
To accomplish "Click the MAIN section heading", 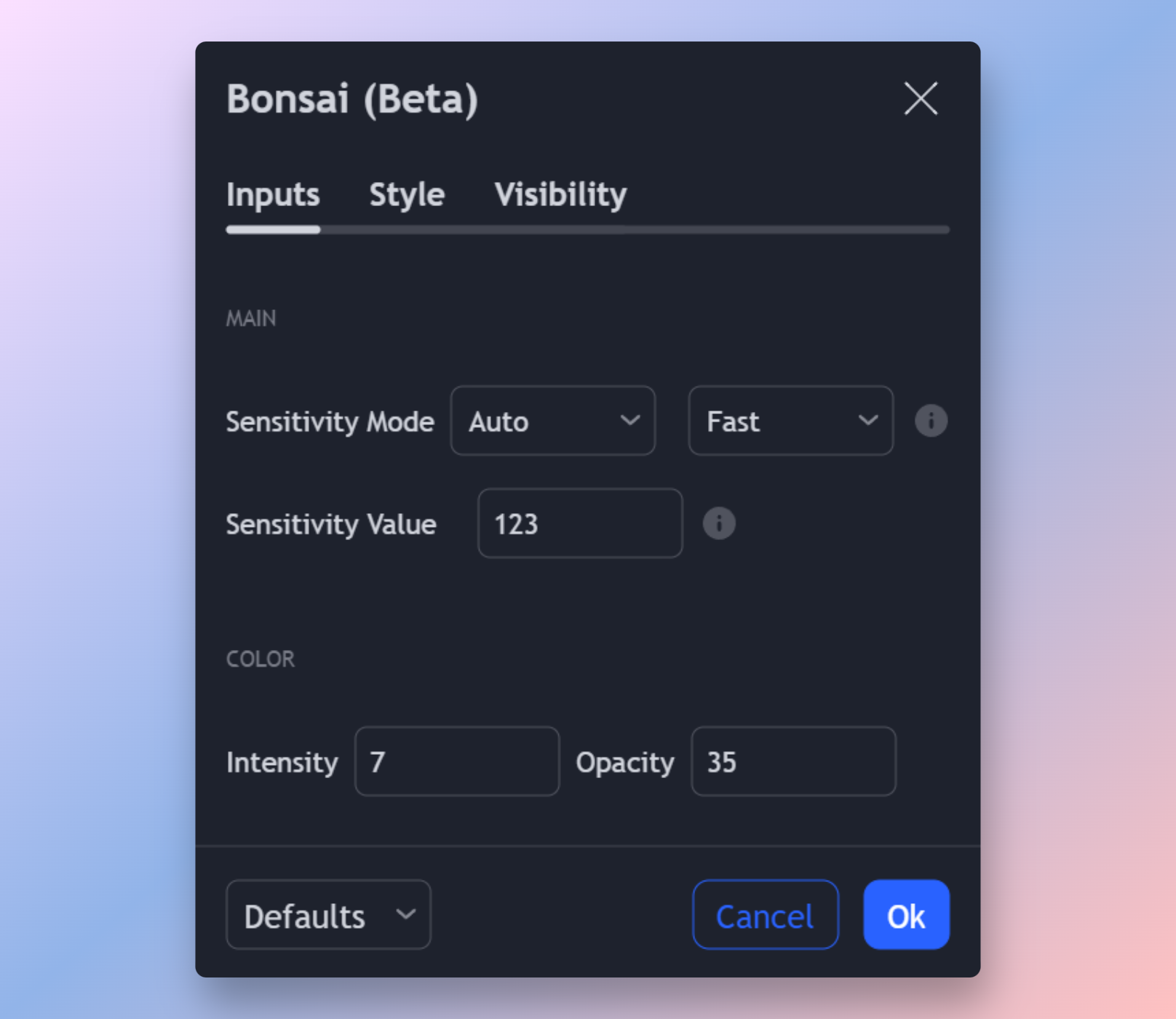I will coord(251,318).
